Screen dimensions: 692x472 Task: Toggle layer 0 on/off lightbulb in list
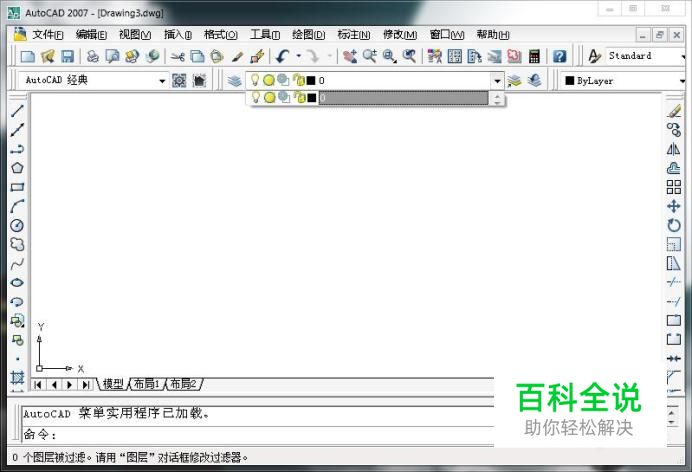point(256,97)
